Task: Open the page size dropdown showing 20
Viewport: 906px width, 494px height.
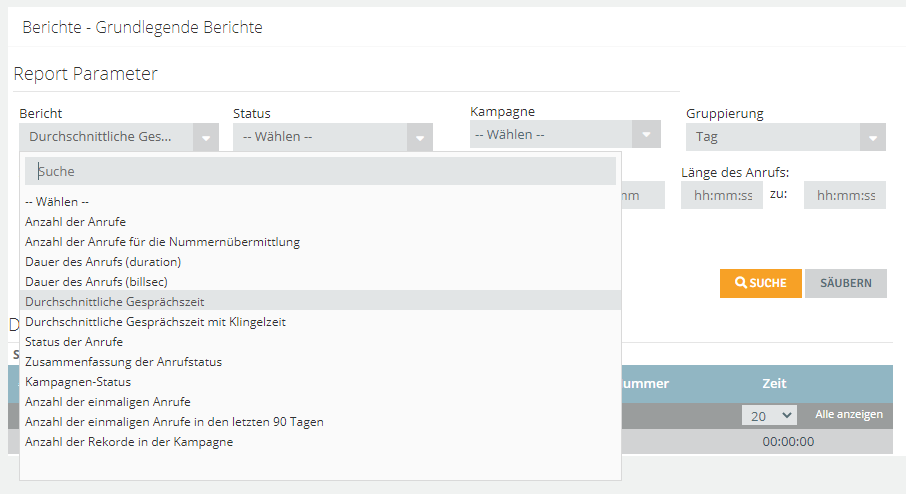Action: (x=770, y=415)
